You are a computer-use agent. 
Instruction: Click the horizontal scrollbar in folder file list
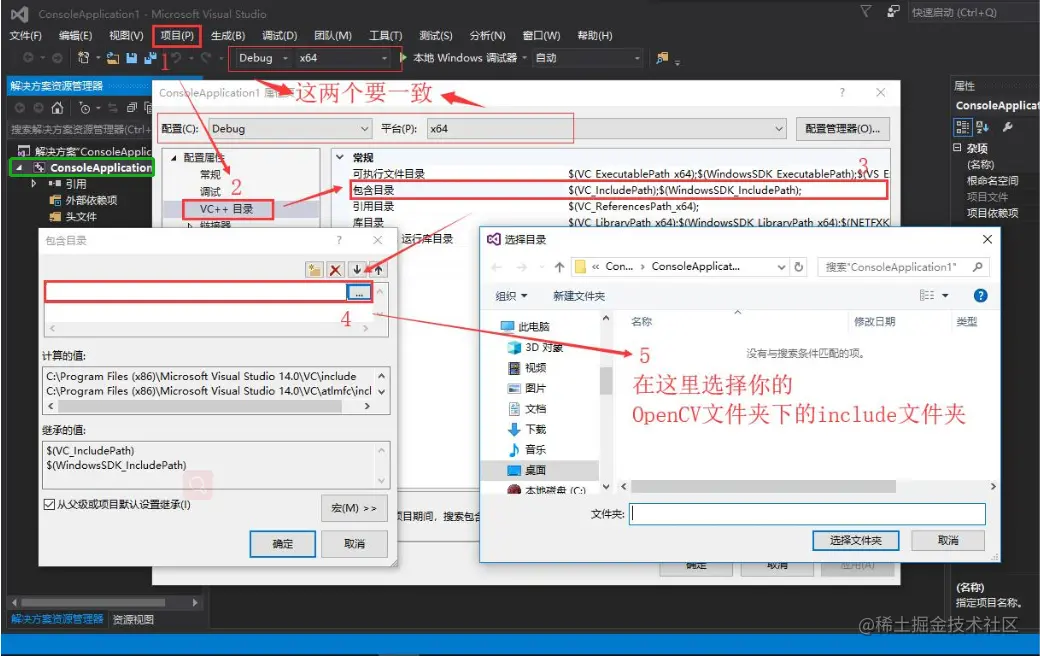tap(763, 487)
